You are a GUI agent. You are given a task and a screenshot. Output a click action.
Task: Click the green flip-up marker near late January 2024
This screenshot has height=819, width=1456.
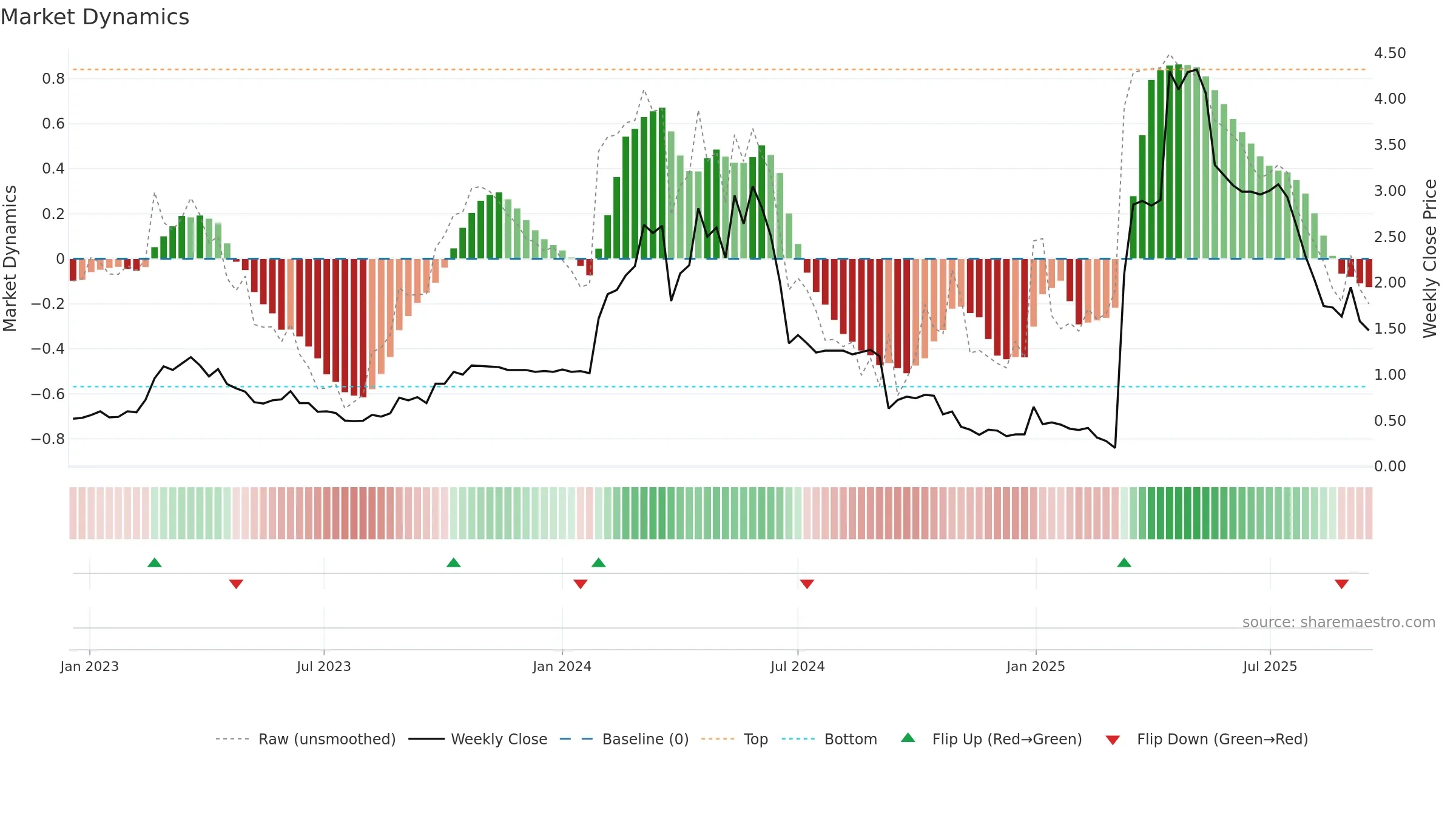(x=599, y=562)
